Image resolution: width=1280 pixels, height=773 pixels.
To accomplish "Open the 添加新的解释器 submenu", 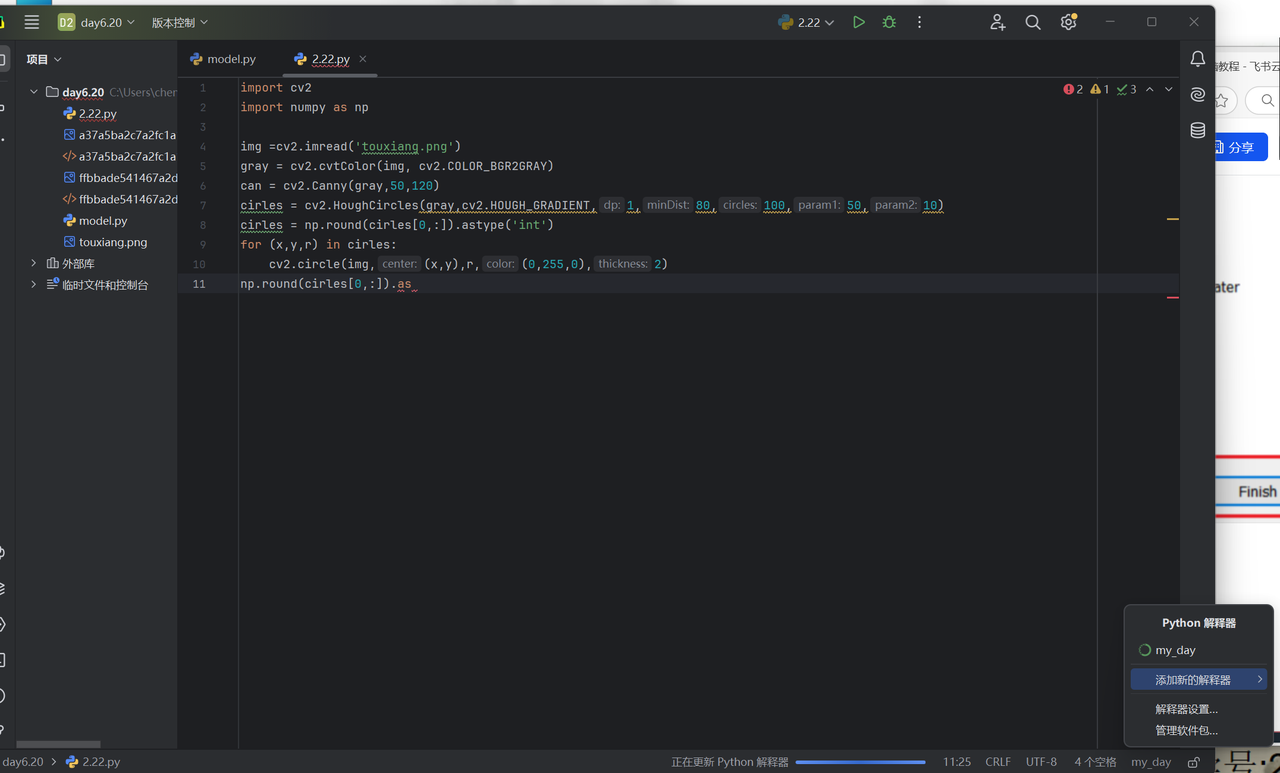I will [x=1198, y=679].
